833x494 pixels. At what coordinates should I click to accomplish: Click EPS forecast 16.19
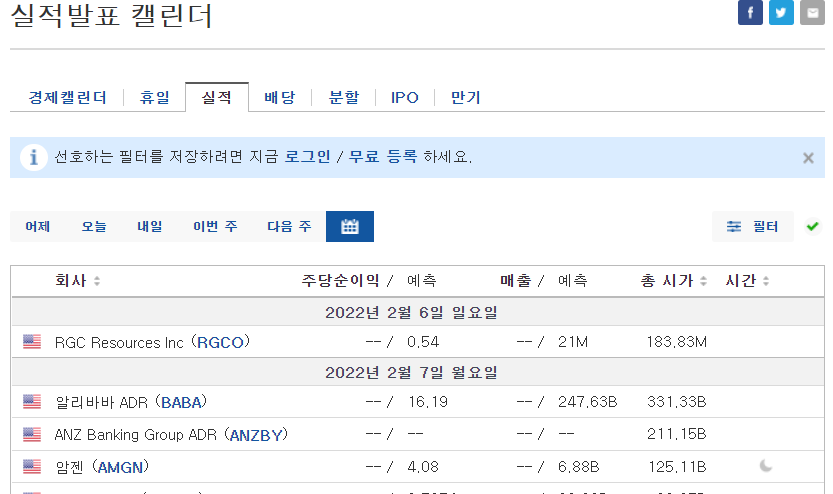[x=428, y=402]
